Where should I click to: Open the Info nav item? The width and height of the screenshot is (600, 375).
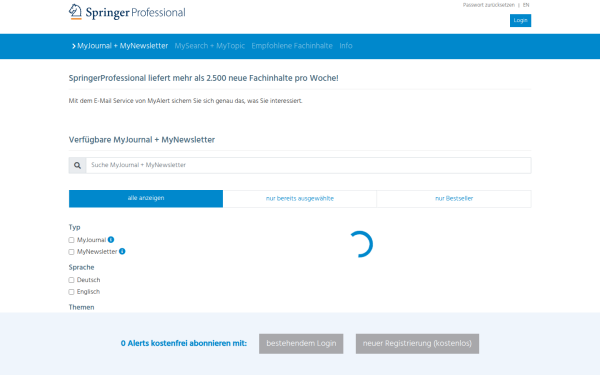tap(346, 46)
